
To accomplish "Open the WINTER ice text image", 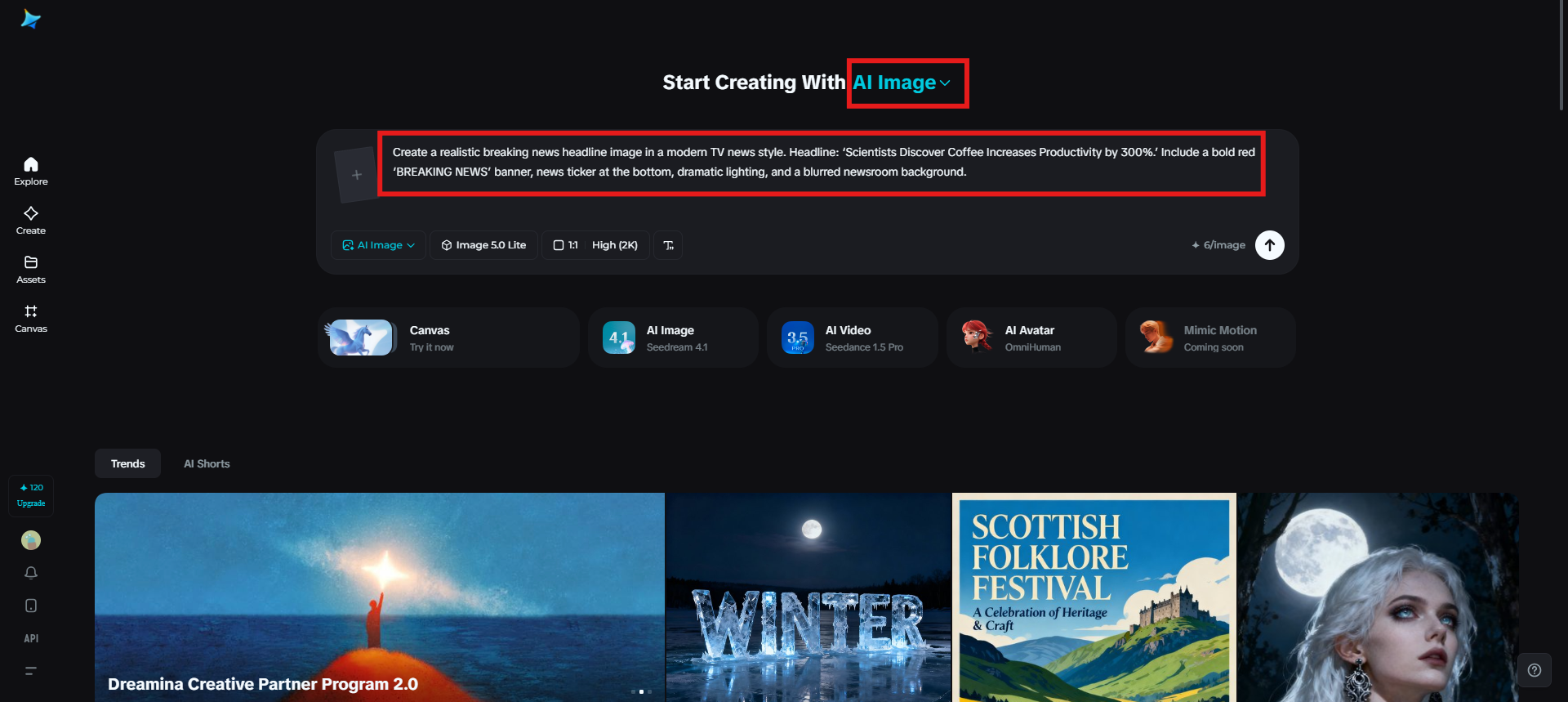I will 808,597.
